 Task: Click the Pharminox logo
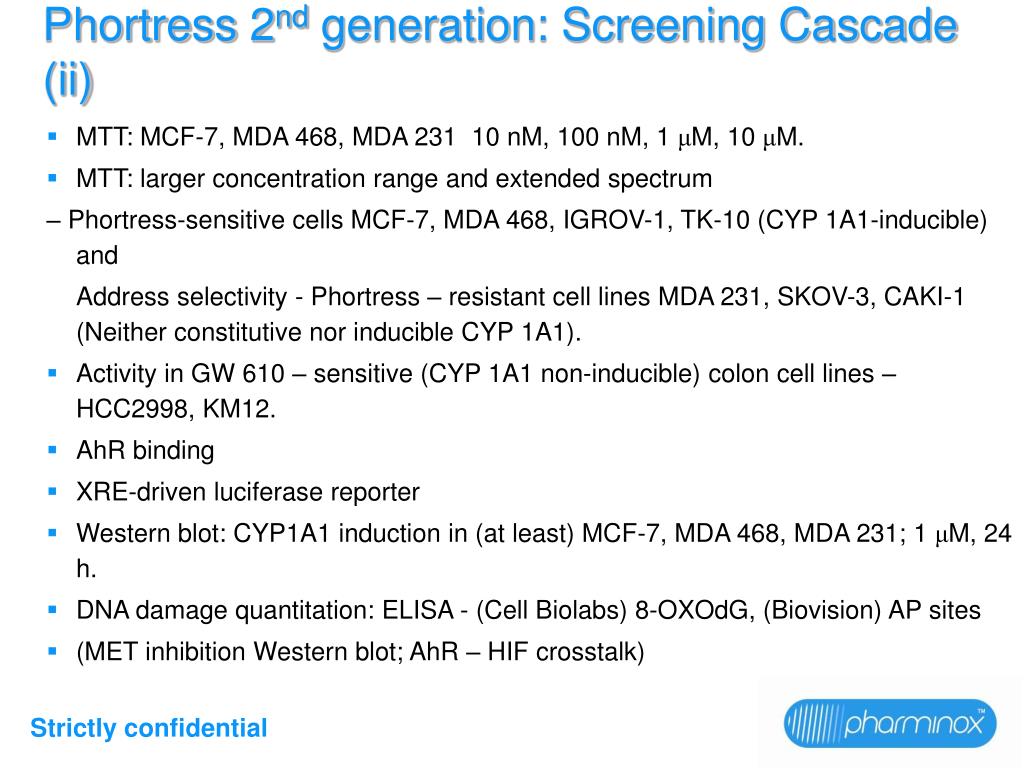tap(889, 723)
